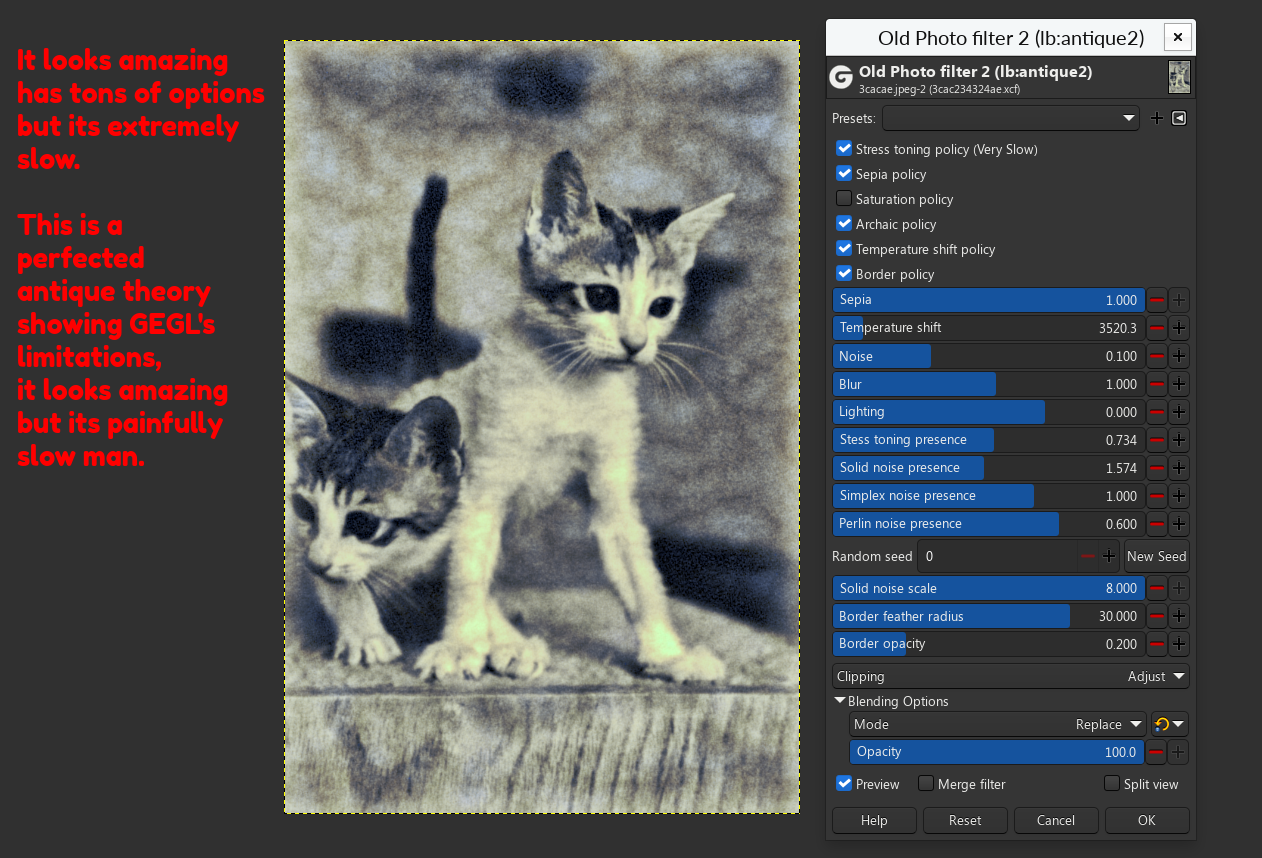Screen dimensions: 1262x858
Task: Decrease Temperature shift with minus button
Action: click(x=1156, y=328)
